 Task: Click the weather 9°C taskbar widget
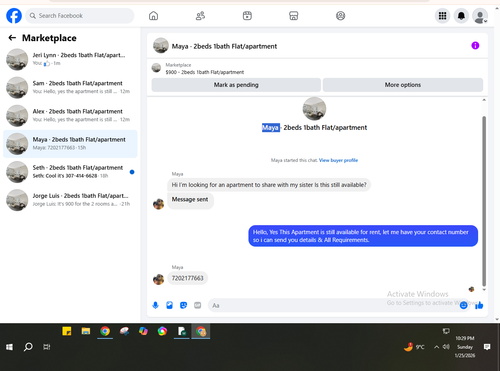coord(414,347)
